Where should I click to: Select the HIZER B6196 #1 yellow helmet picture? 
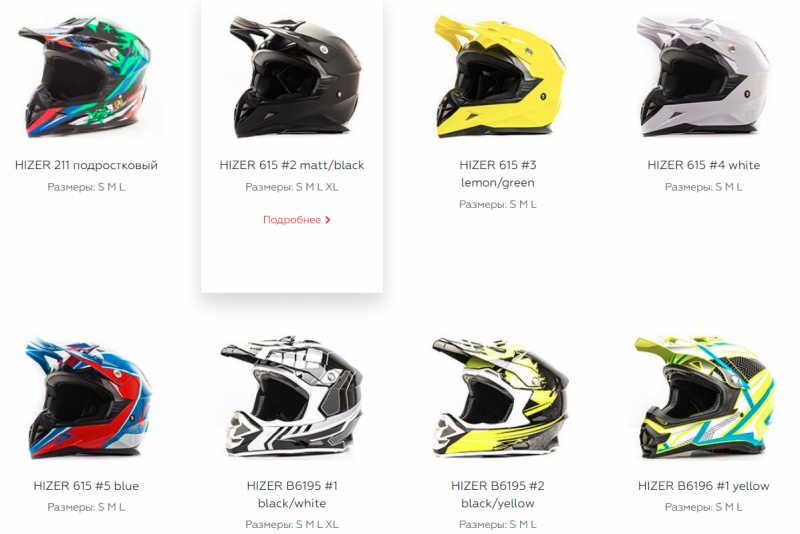[704, 397]
